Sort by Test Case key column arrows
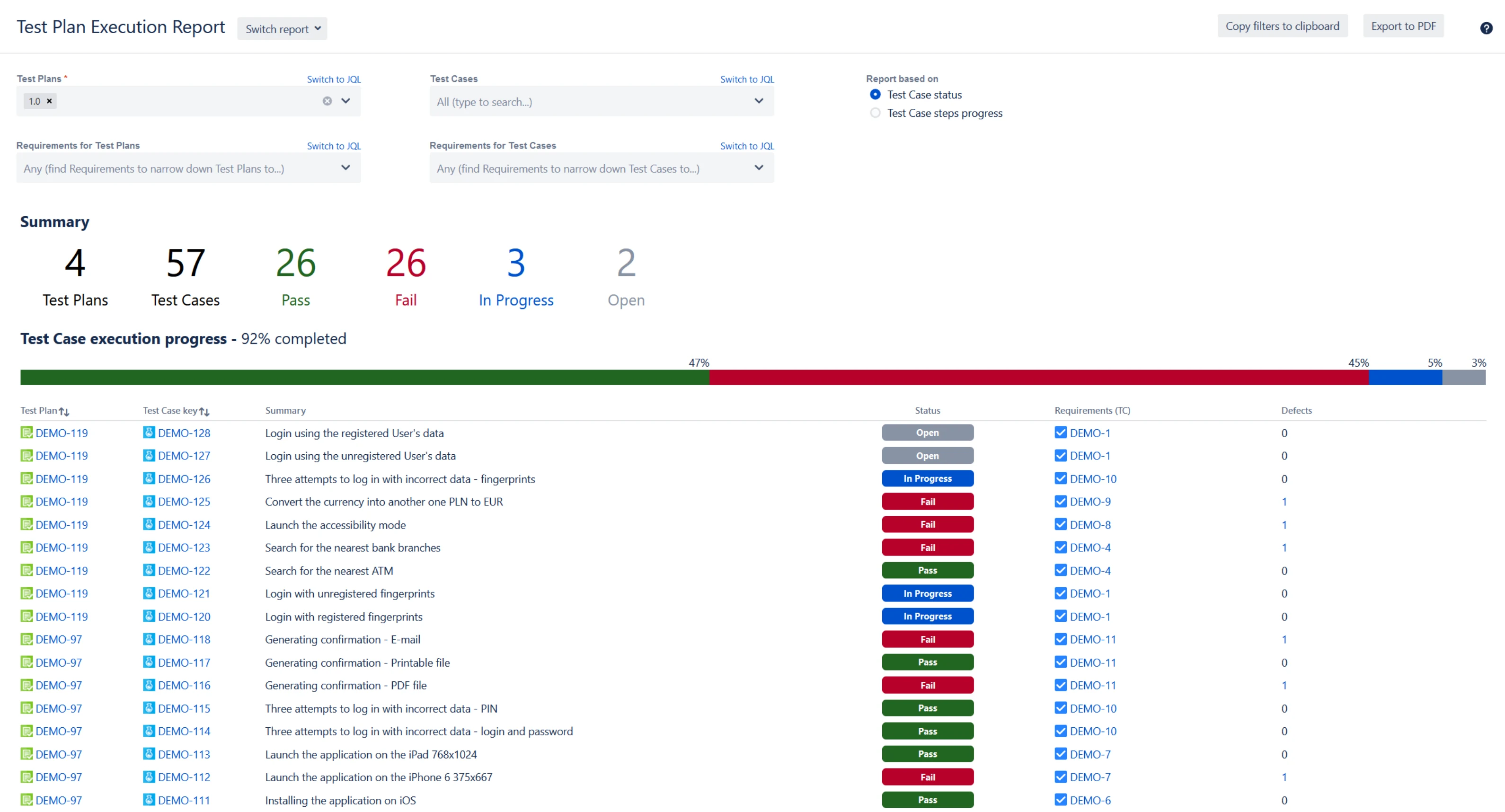This screenshot has height=812, width=1505. (204, 411)
